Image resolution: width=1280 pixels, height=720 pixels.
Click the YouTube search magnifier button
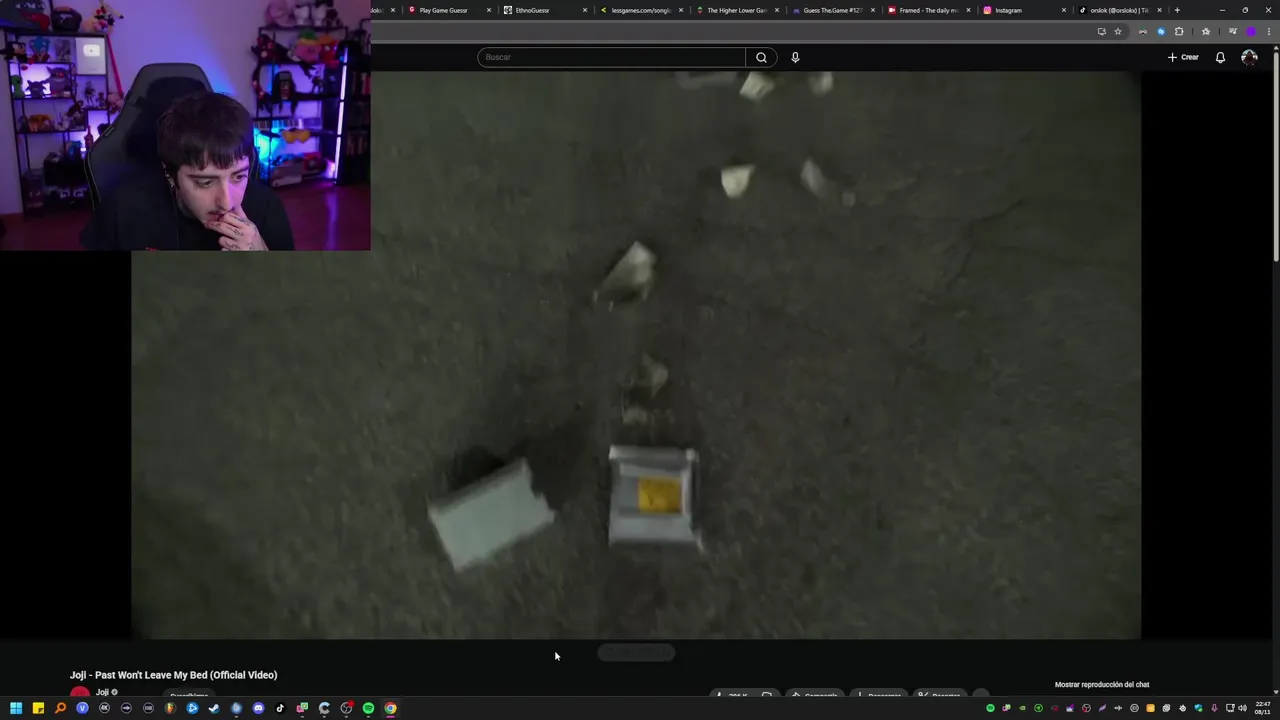pyautogui.click(x=761, y=57)
